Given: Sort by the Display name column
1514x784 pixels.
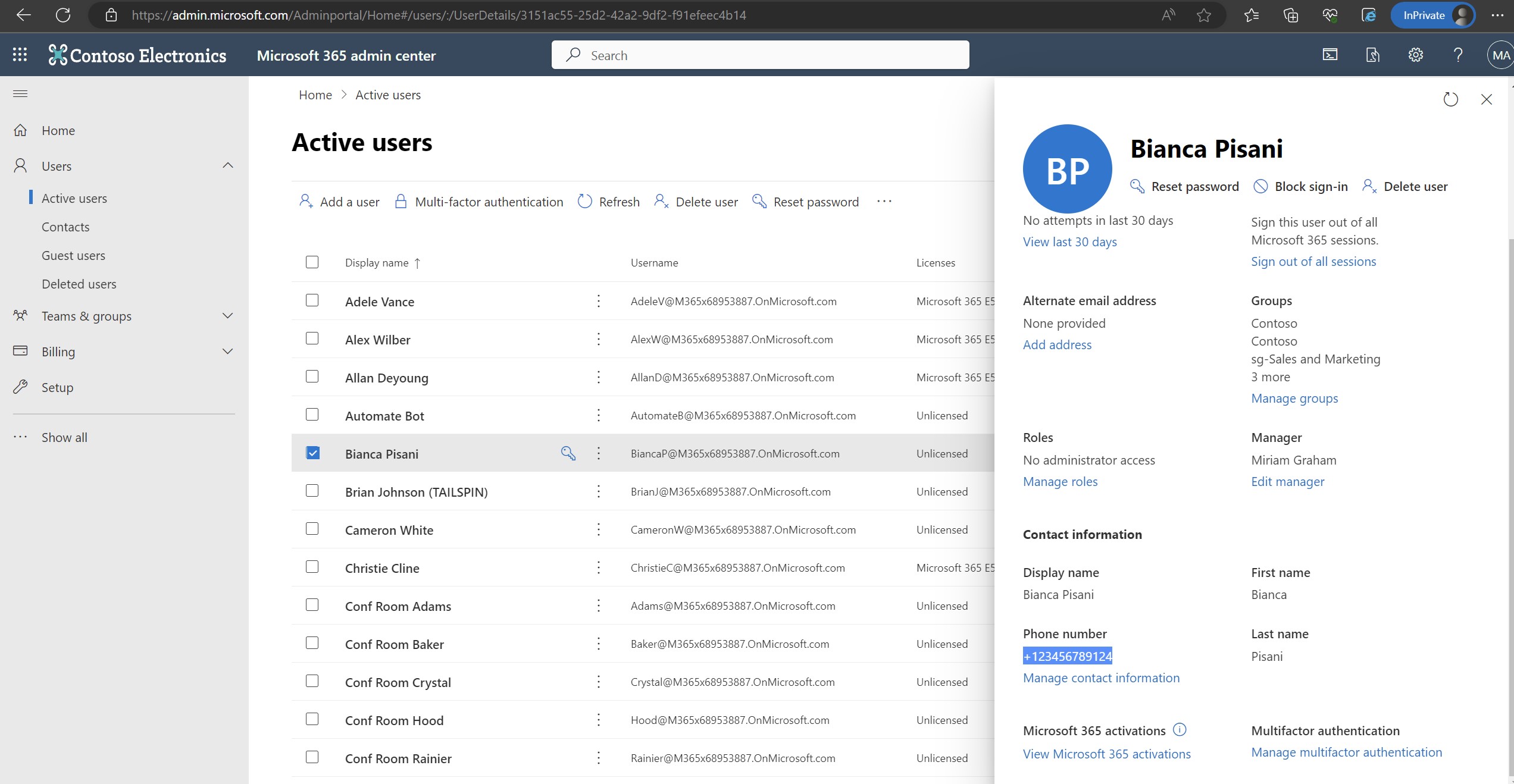Looking at the screenshot, I should pos(383,263).
